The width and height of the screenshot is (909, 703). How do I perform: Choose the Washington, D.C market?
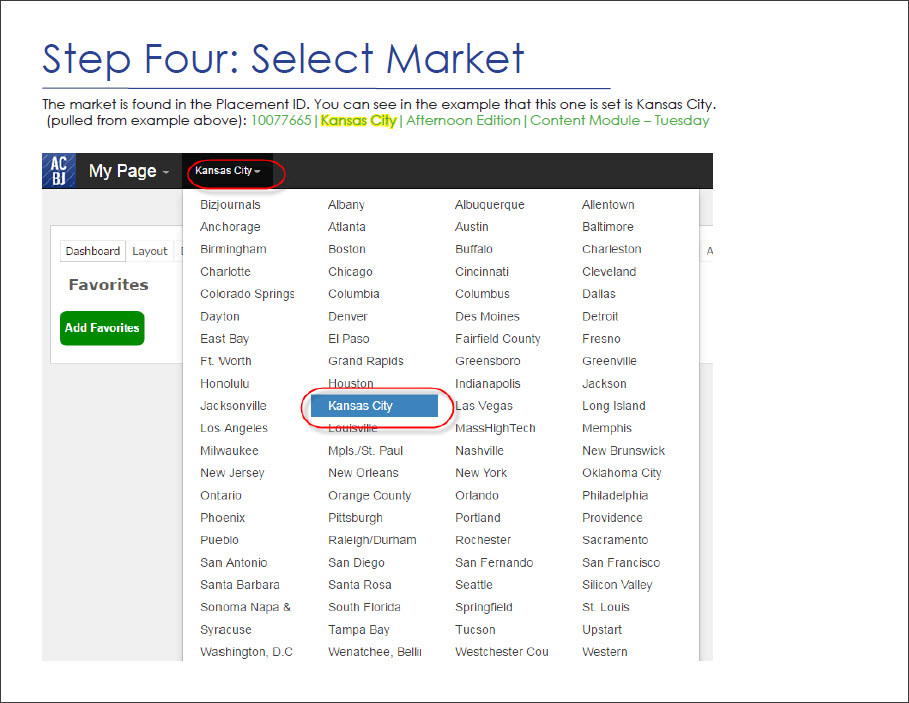[x=246, y=652]
